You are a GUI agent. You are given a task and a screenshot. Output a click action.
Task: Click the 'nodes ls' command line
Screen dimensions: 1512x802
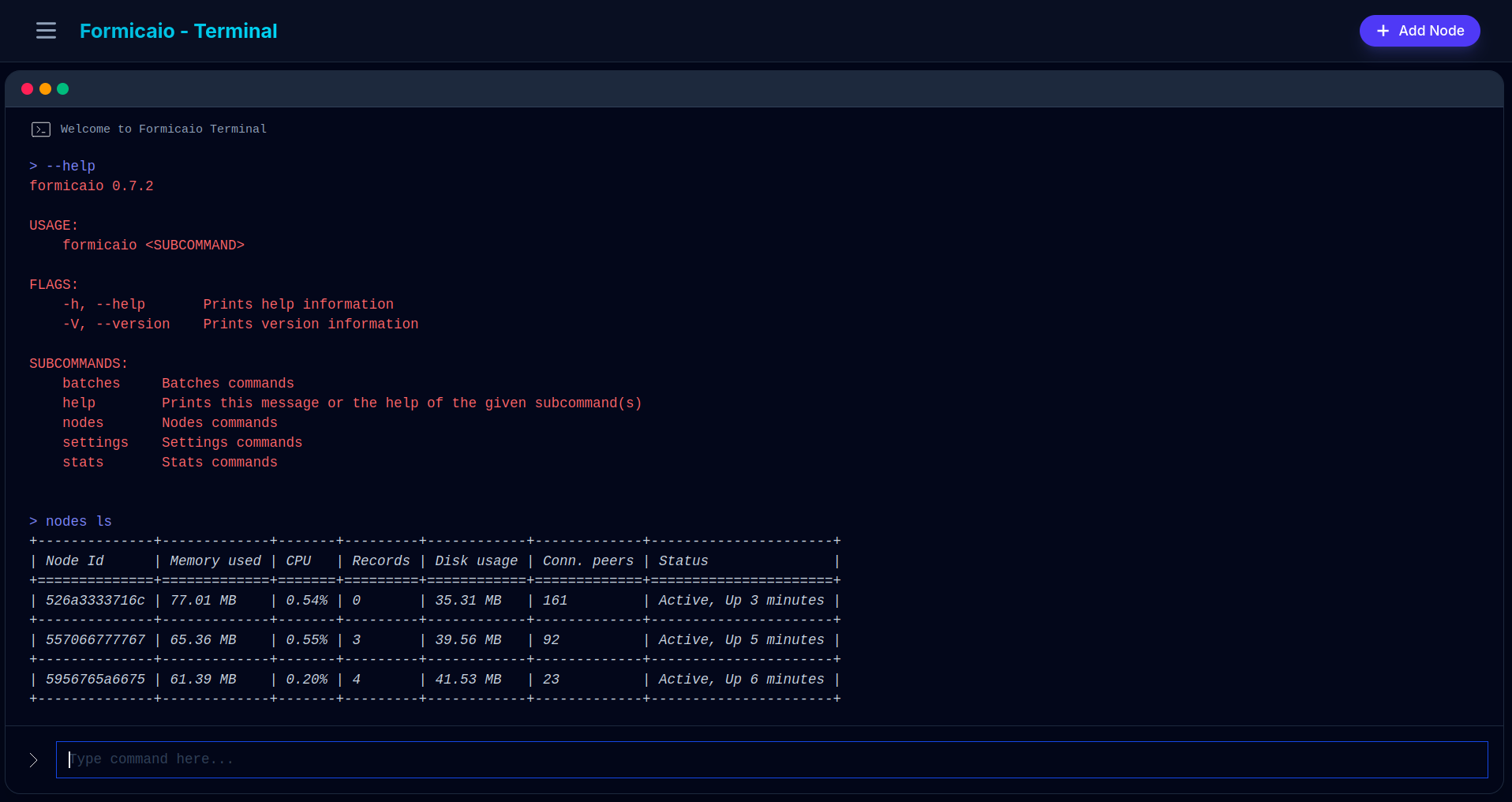click(71, 521)
